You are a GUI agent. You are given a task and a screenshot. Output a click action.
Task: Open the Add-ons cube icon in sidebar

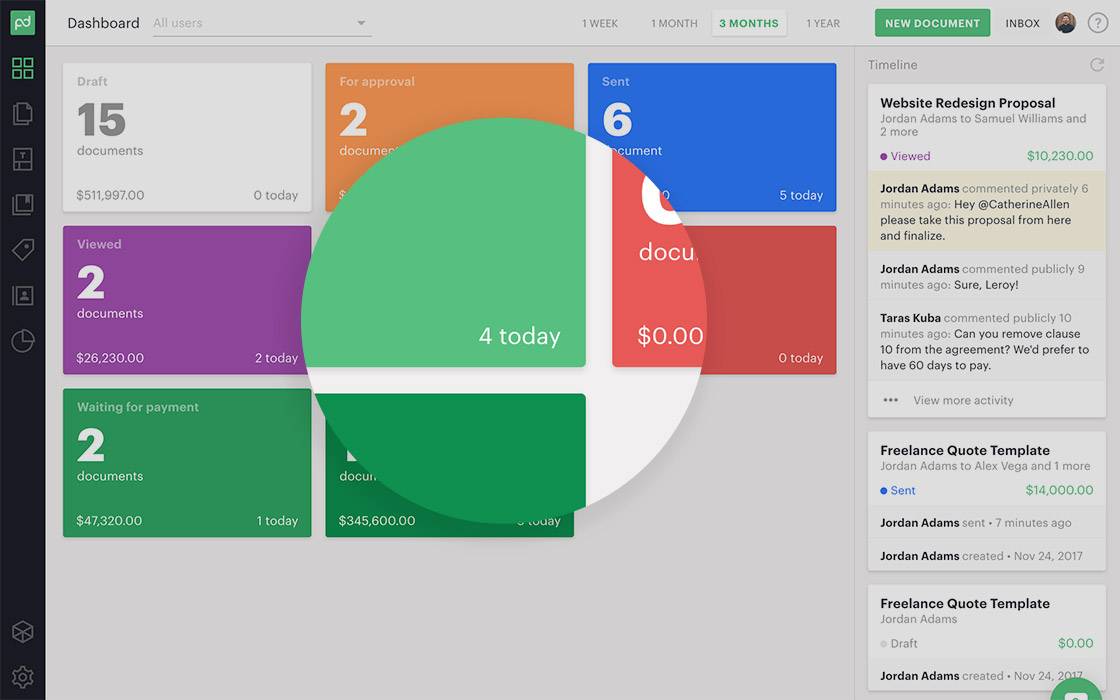coord(23,631)
